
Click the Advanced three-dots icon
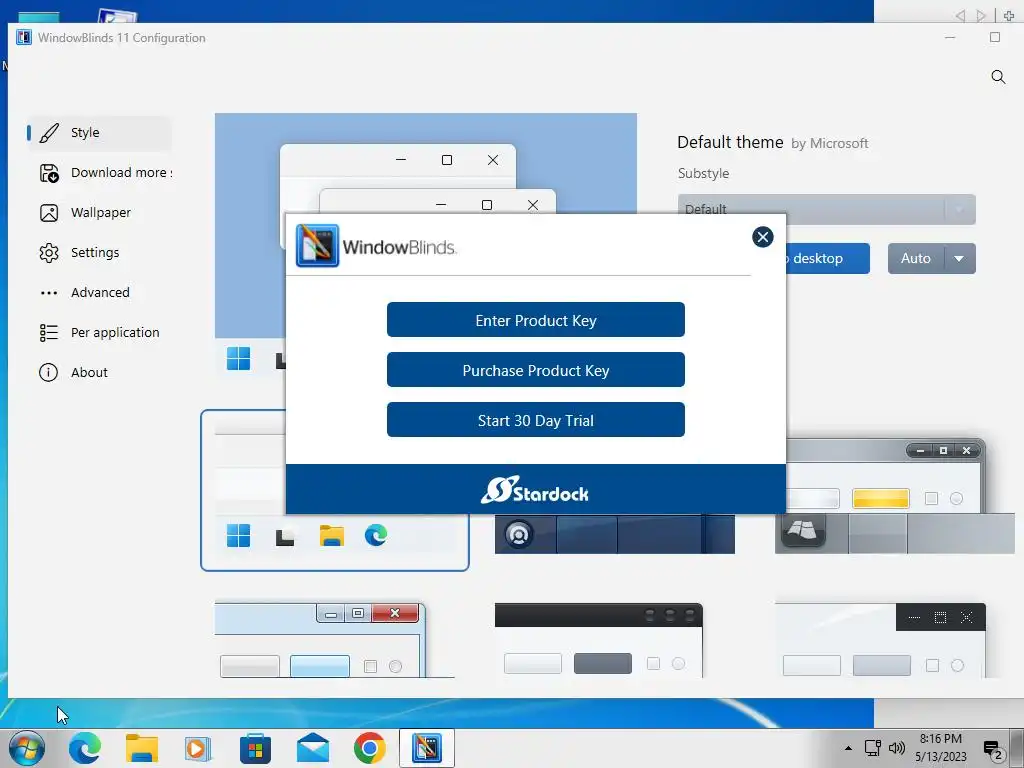pos(49,293)
